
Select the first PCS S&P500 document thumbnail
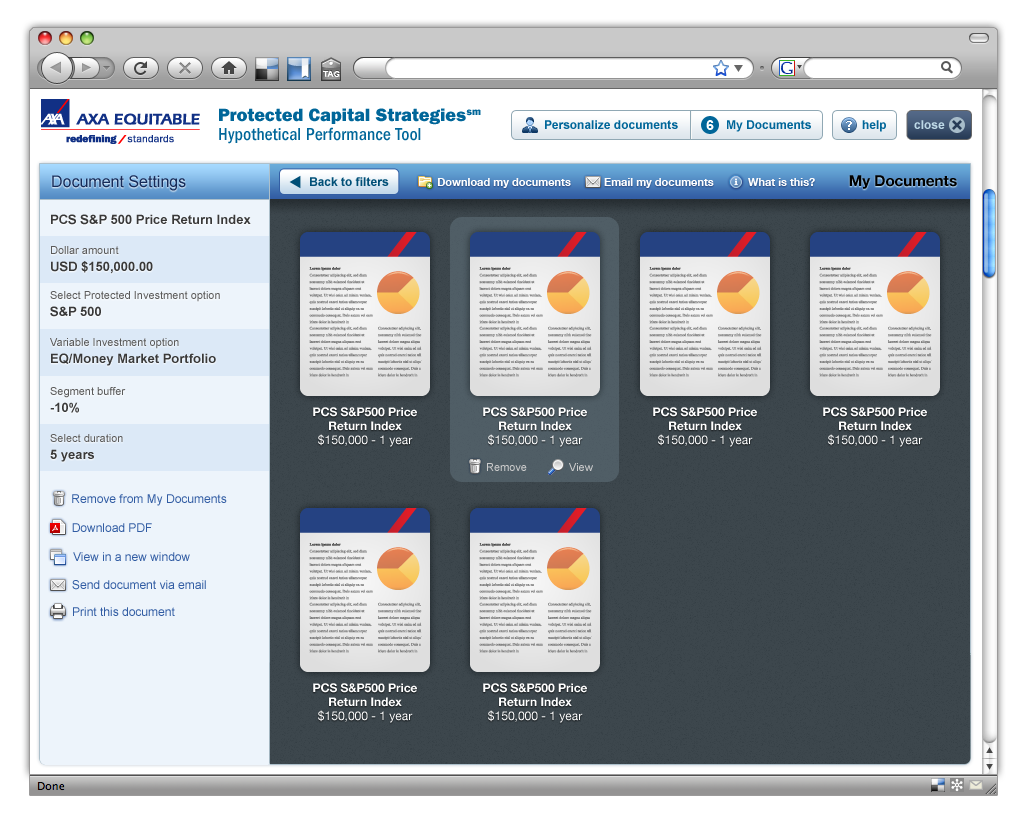pyautogui.click(x=364, y=313)
